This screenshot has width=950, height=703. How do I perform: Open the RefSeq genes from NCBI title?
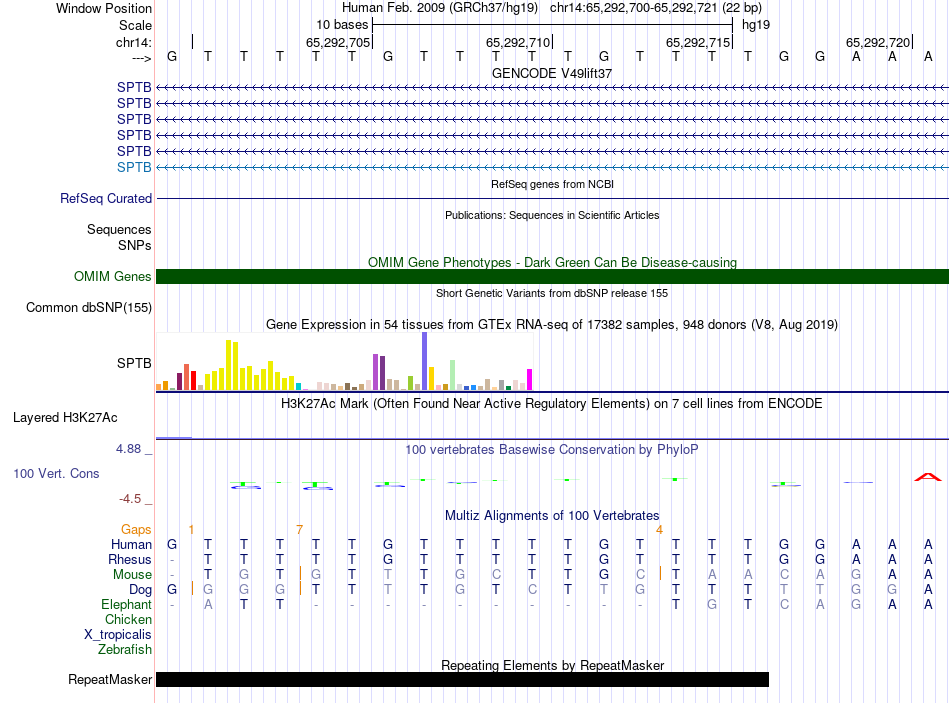click(x=552, y=184)
